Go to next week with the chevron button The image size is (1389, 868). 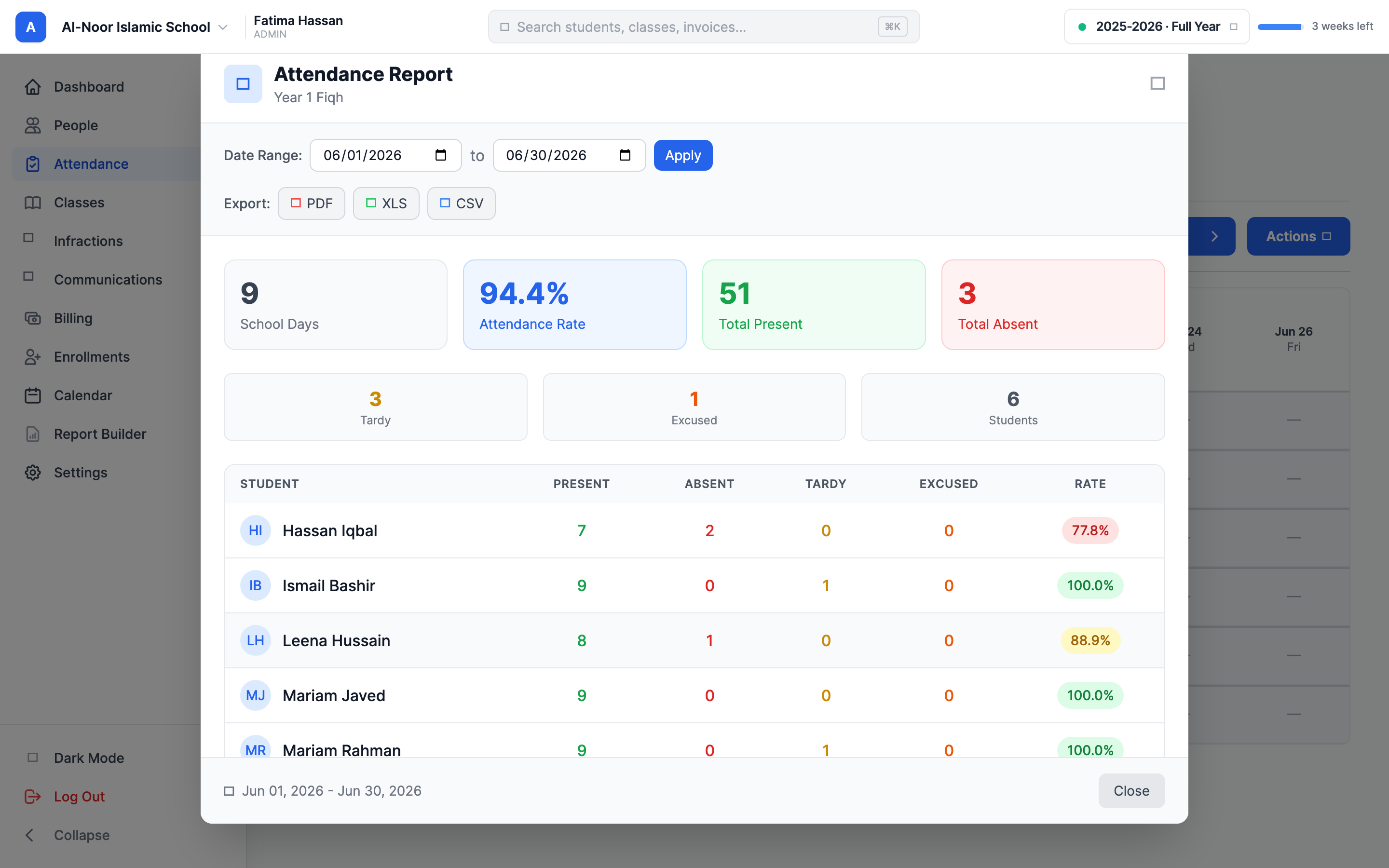[x=1213, y=236]
